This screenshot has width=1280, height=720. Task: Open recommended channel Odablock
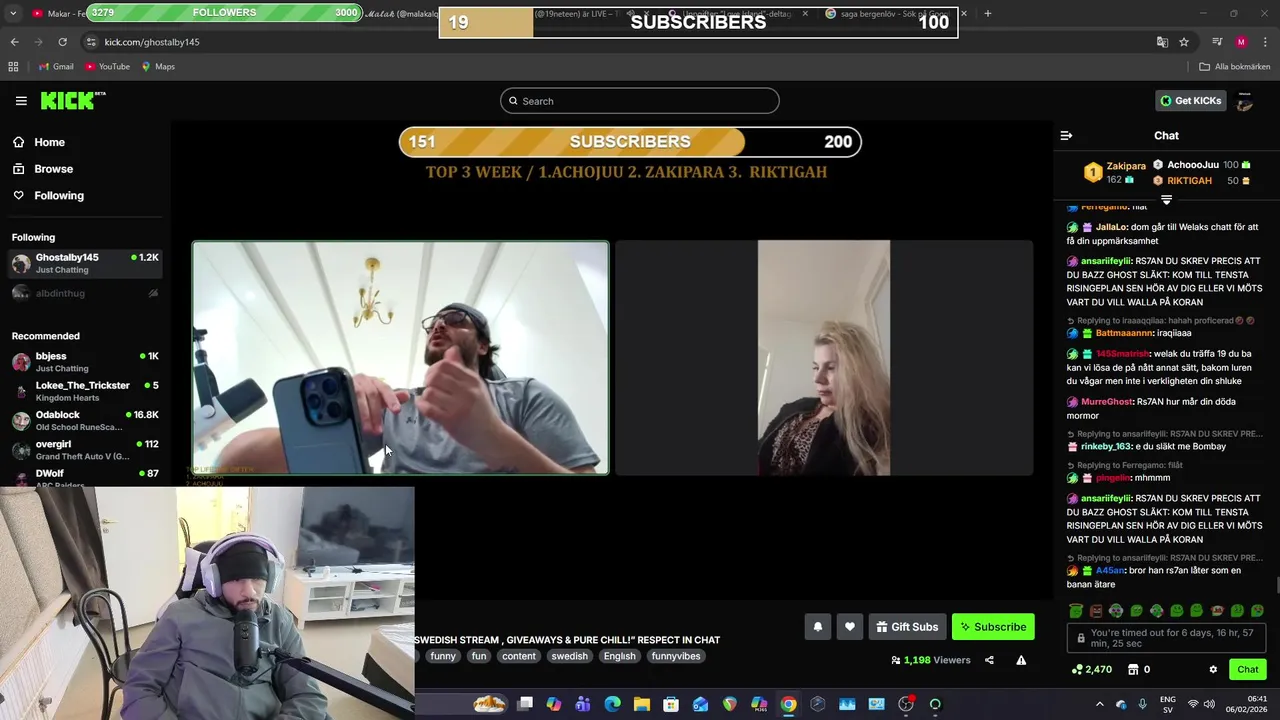coord(85,420)
